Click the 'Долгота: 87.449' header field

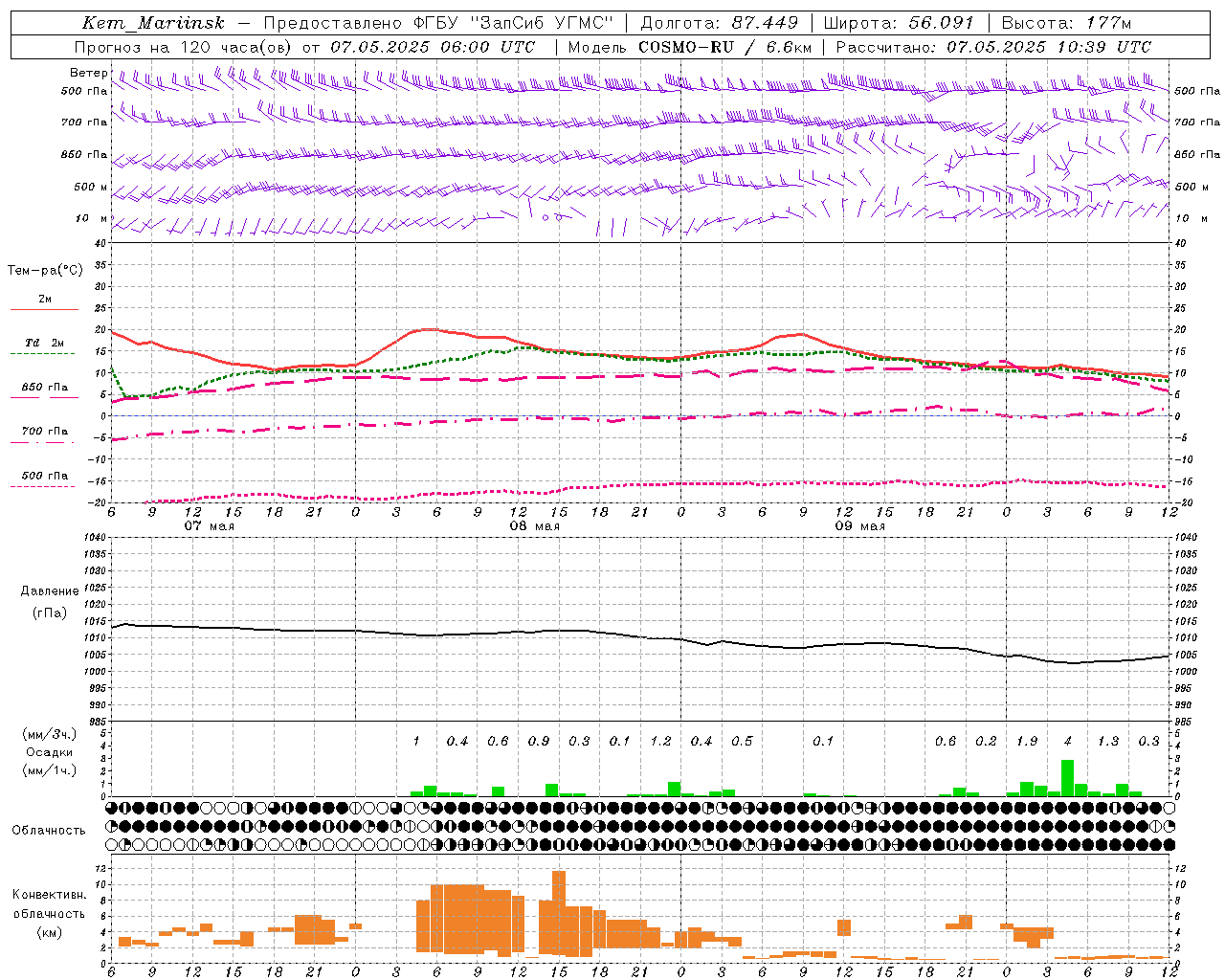pyautogui.click(x=718, y=23)
